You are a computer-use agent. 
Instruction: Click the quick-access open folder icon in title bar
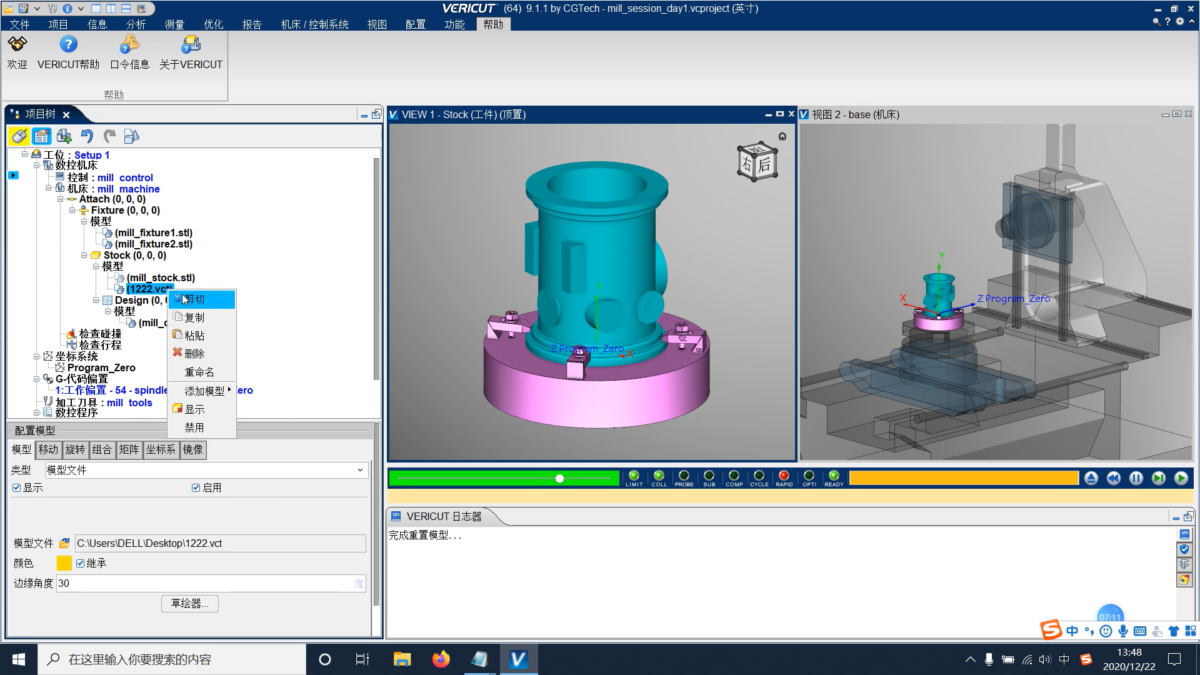pyautogui.click(x=10, y=8)
